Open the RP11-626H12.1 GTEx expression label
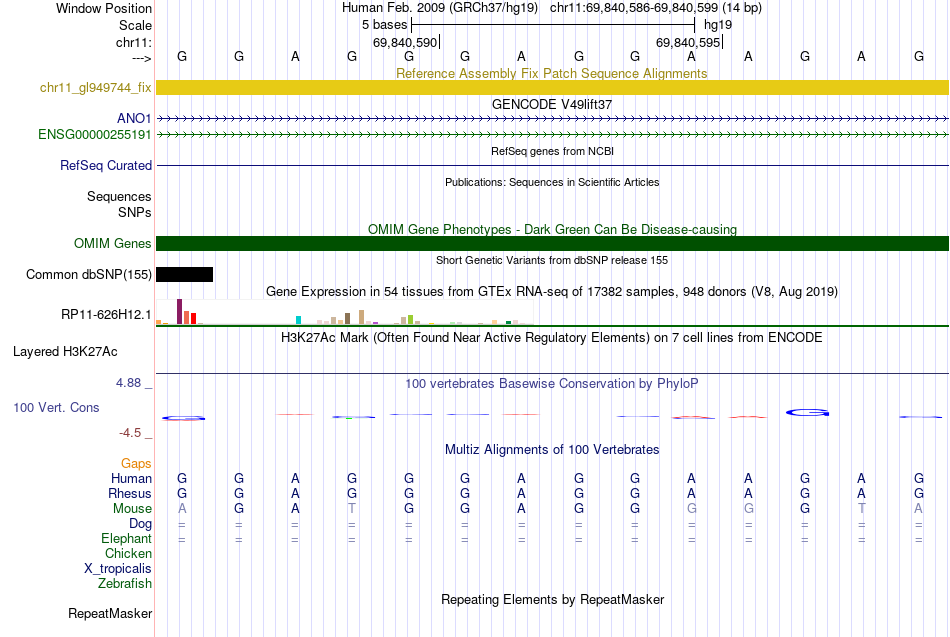Screen dimensions: 950x637 click(x=106, y=314)
